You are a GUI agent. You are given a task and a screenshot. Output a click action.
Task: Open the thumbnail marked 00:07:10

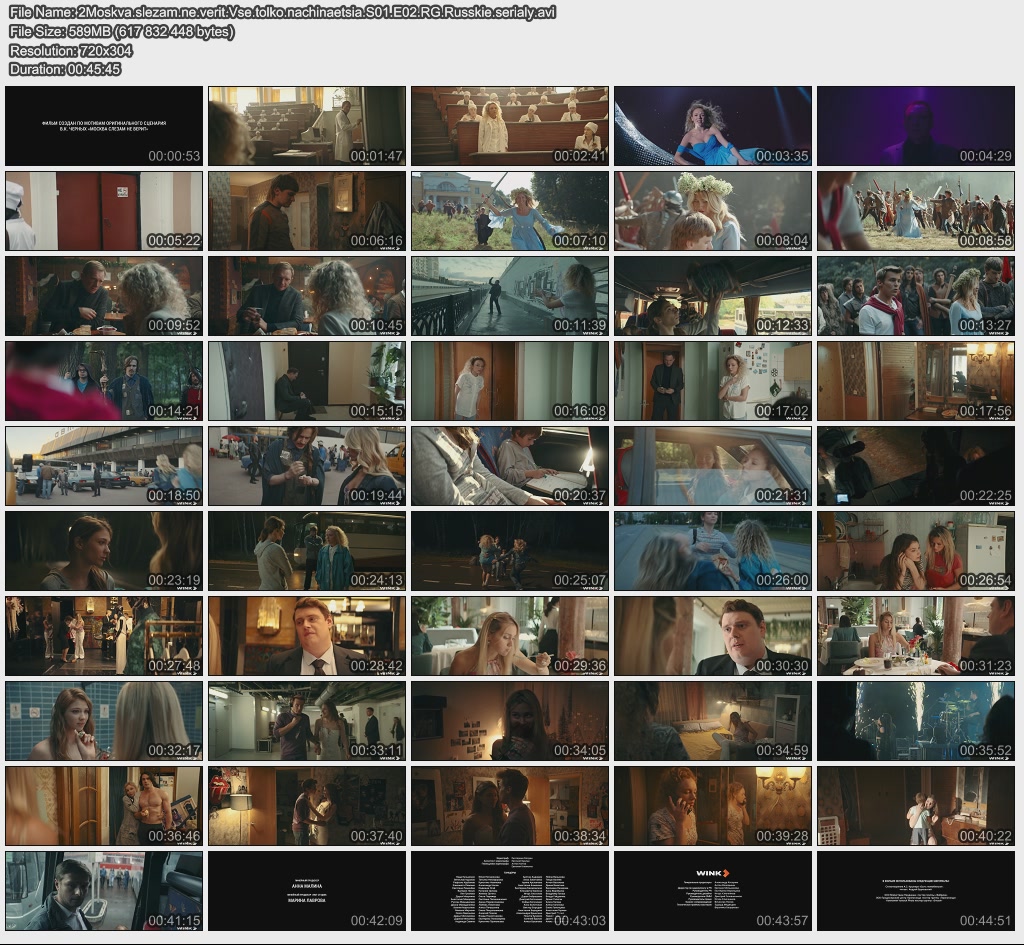coord(509,211)
